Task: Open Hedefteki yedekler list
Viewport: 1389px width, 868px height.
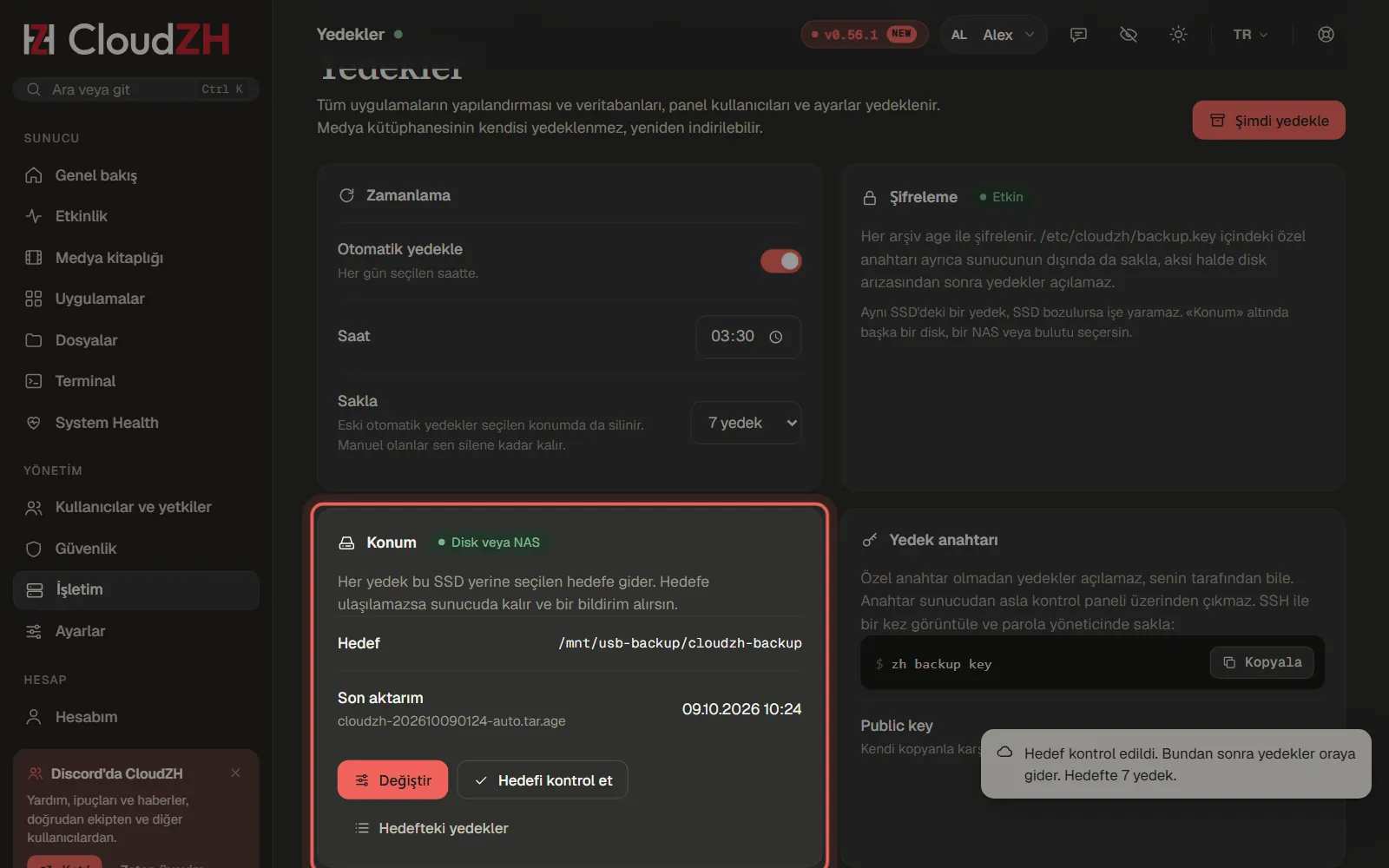Action: (x=431, y=828)
